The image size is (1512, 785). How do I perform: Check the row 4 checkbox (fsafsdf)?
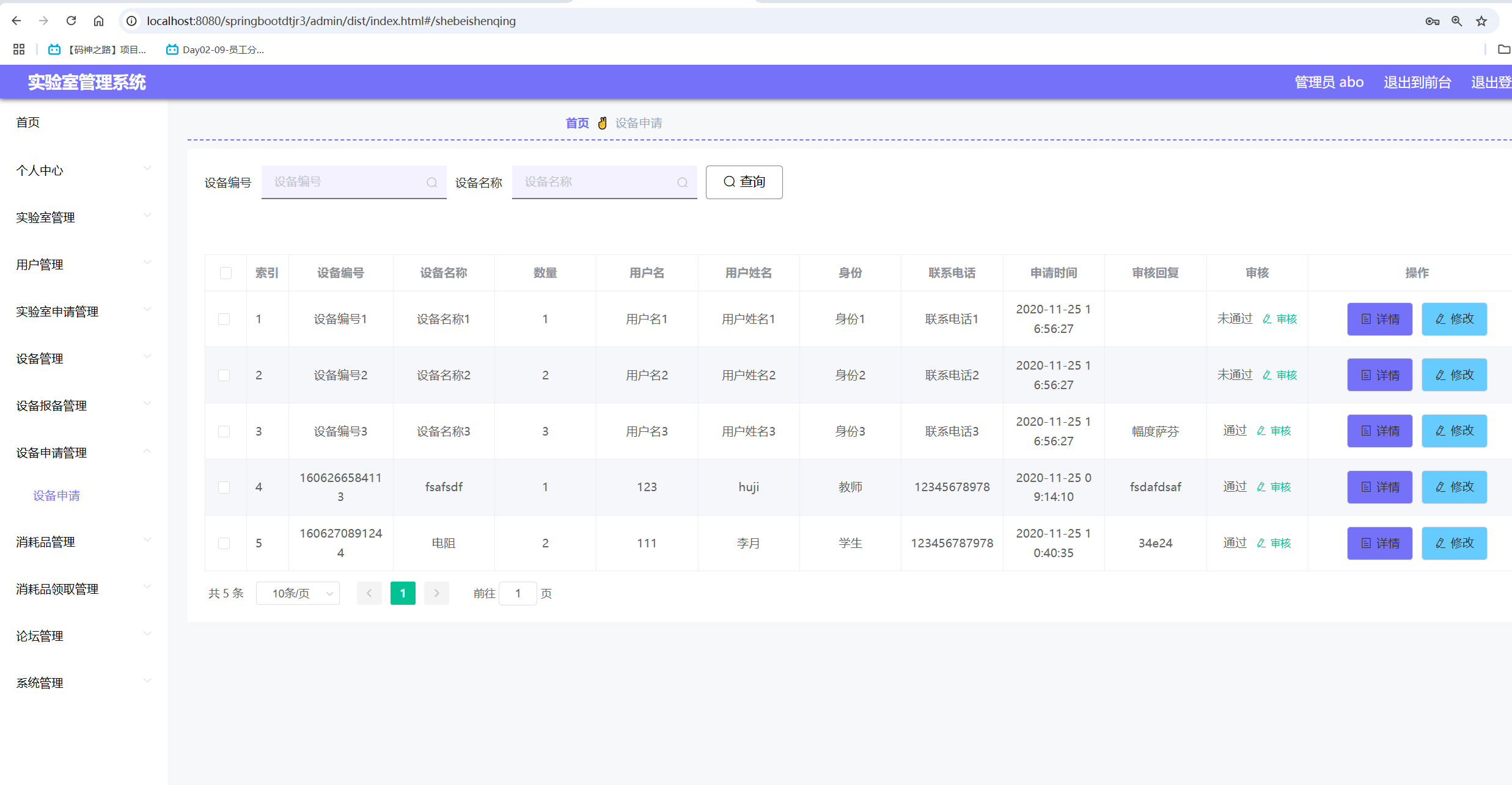(x=224, y=487)
